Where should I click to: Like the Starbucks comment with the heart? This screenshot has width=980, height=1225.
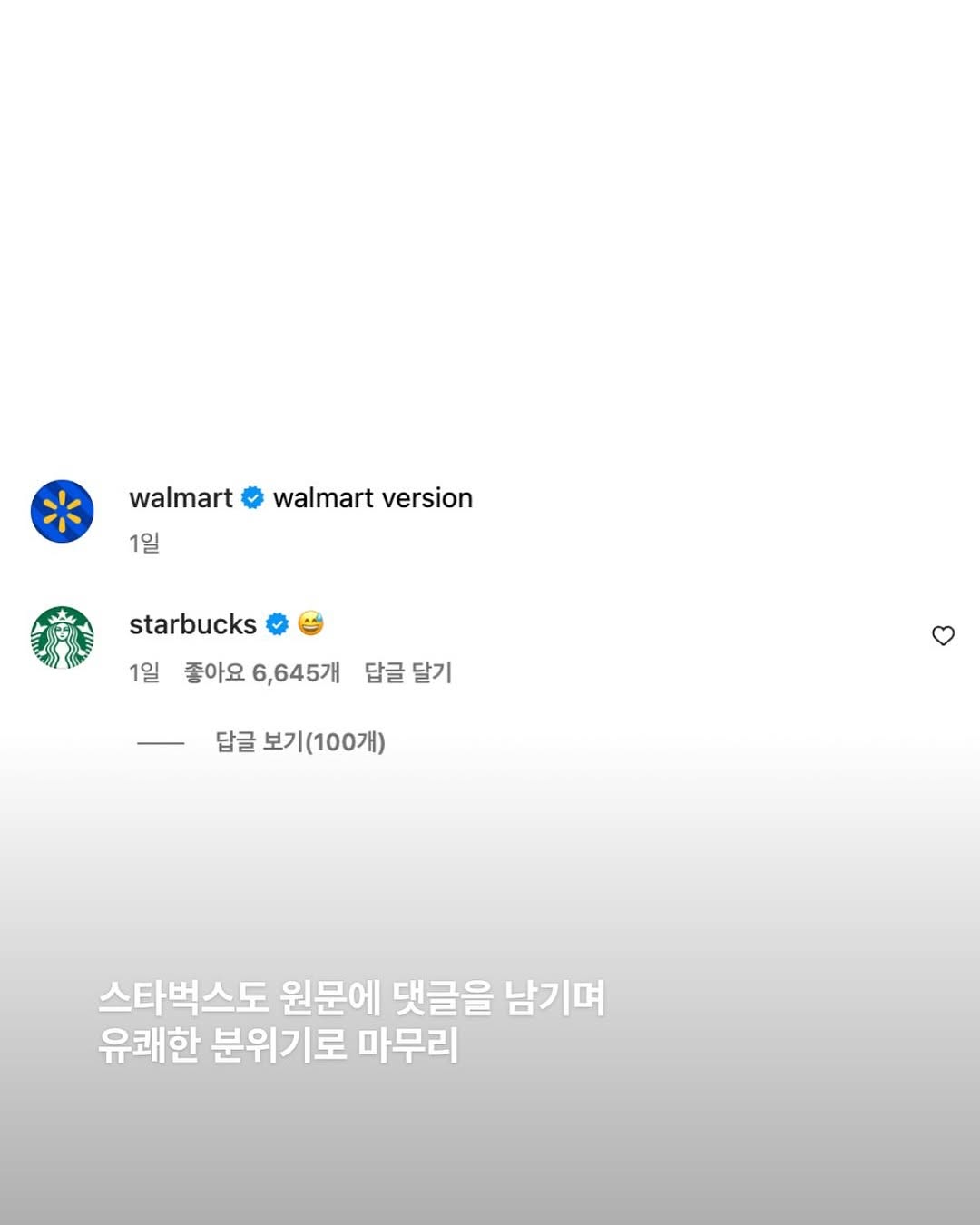pyautogui.click(x=944, y=636)
